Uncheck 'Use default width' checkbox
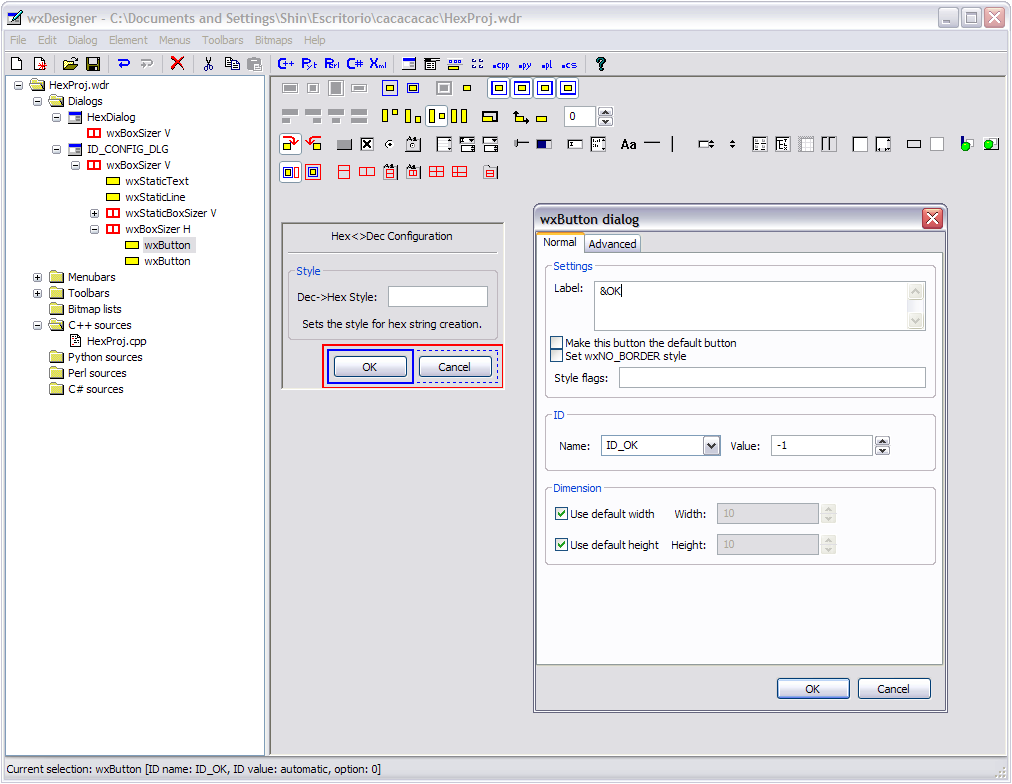 coord(561,514)
